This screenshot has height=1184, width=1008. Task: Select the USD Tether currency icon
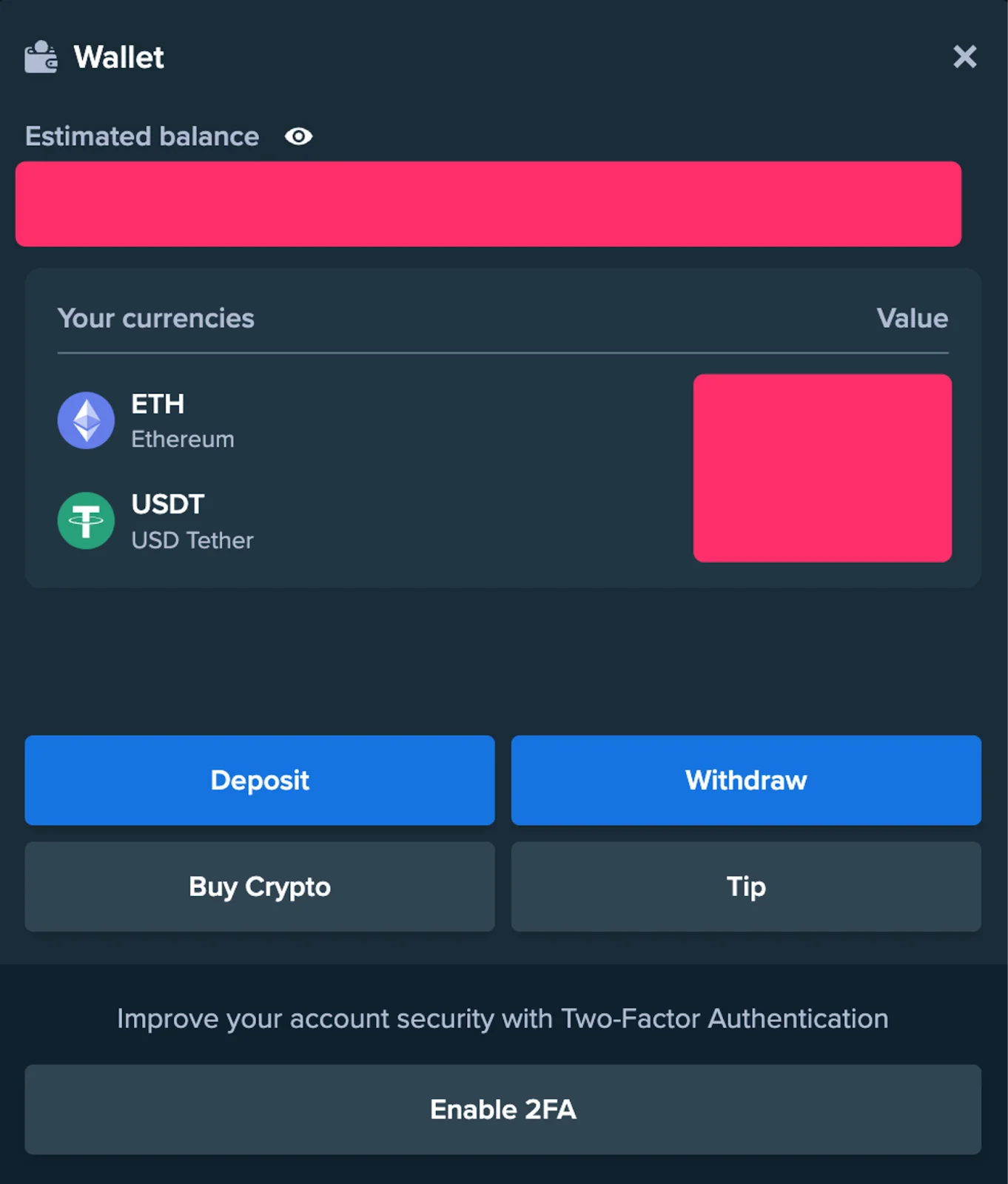(x=86, y=520)
